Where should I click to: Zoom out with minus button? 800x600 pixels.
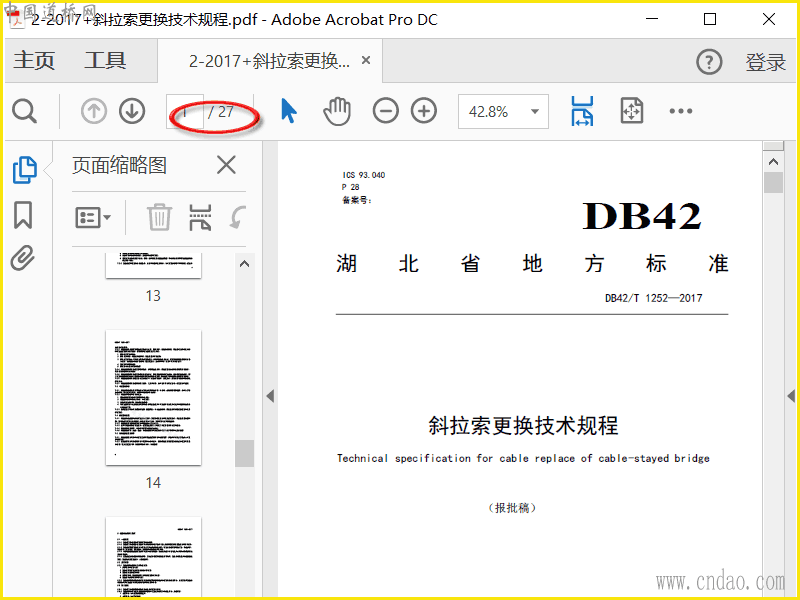(386, 111)
